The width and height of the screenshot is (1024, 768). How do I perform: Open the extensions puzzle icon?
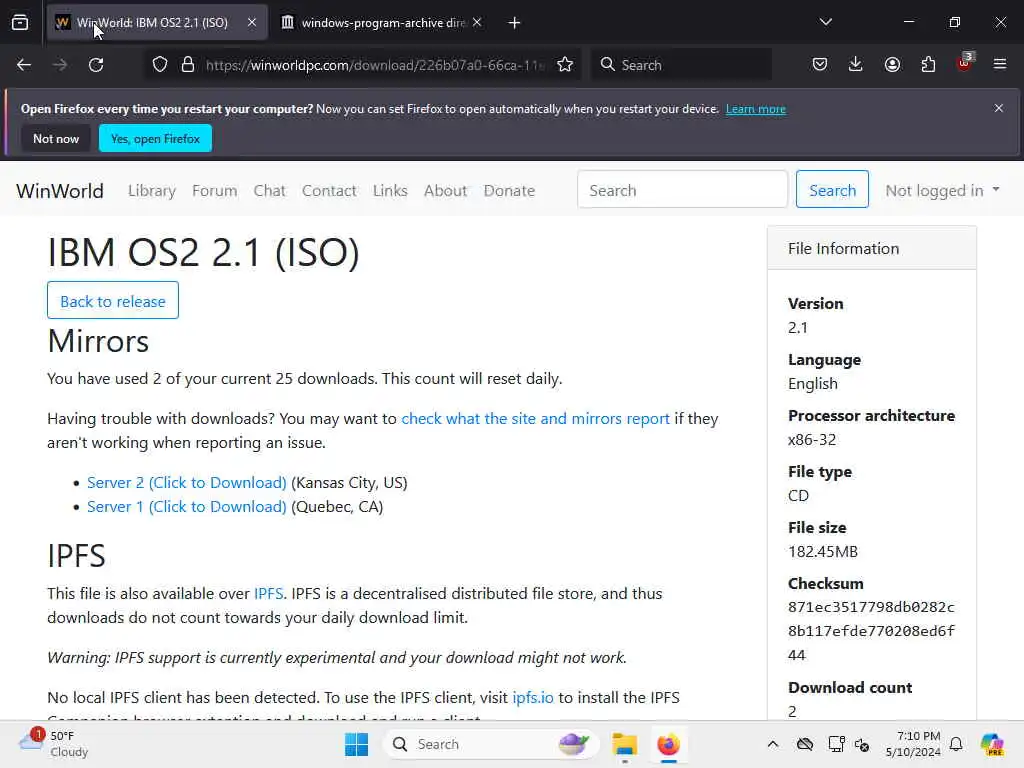point(928,65)
